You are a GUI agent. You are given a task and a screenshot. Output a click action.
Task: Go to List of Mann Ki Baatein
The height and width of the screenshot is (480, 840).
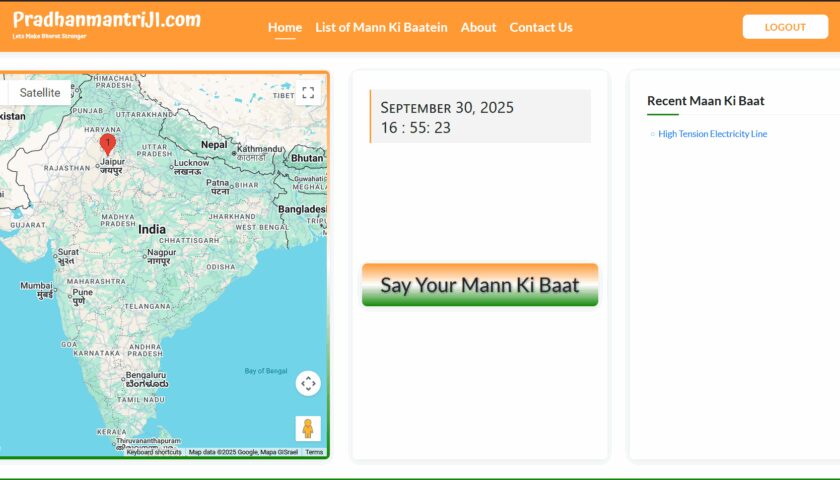click(381, 27)
